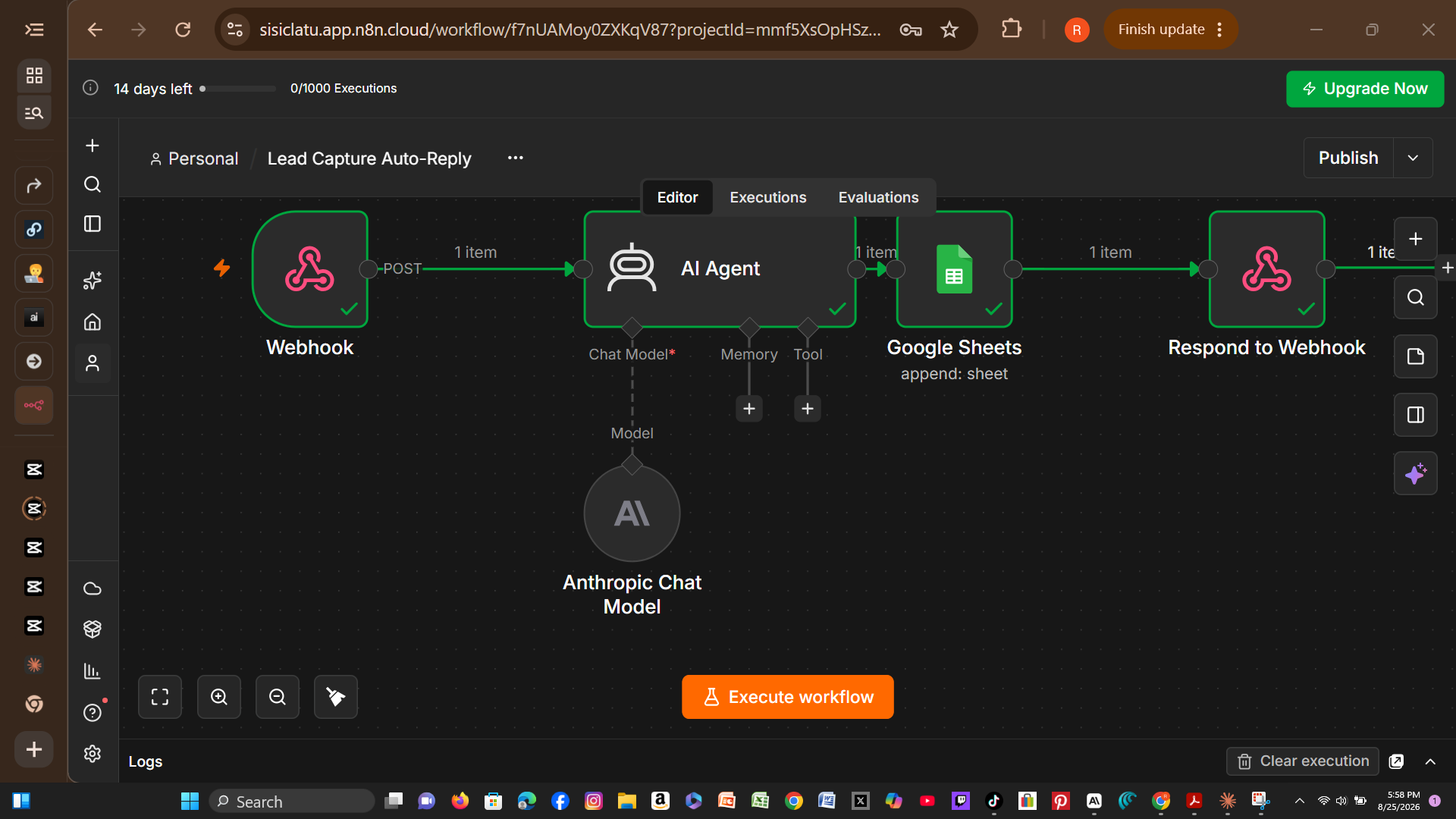The height and width of the screenshot is (819, 1456).
Task: Click the Publish button
Action: tap(1348, 158)
